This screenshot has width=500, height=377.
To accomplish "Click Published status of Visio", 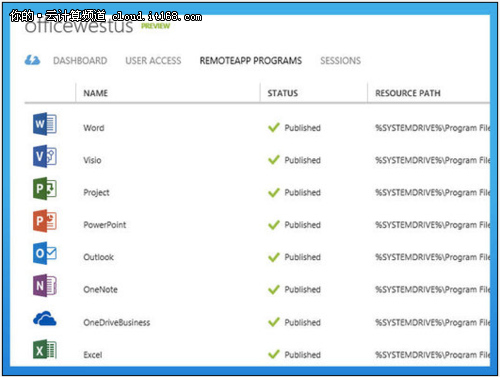I will click(302, 160).
